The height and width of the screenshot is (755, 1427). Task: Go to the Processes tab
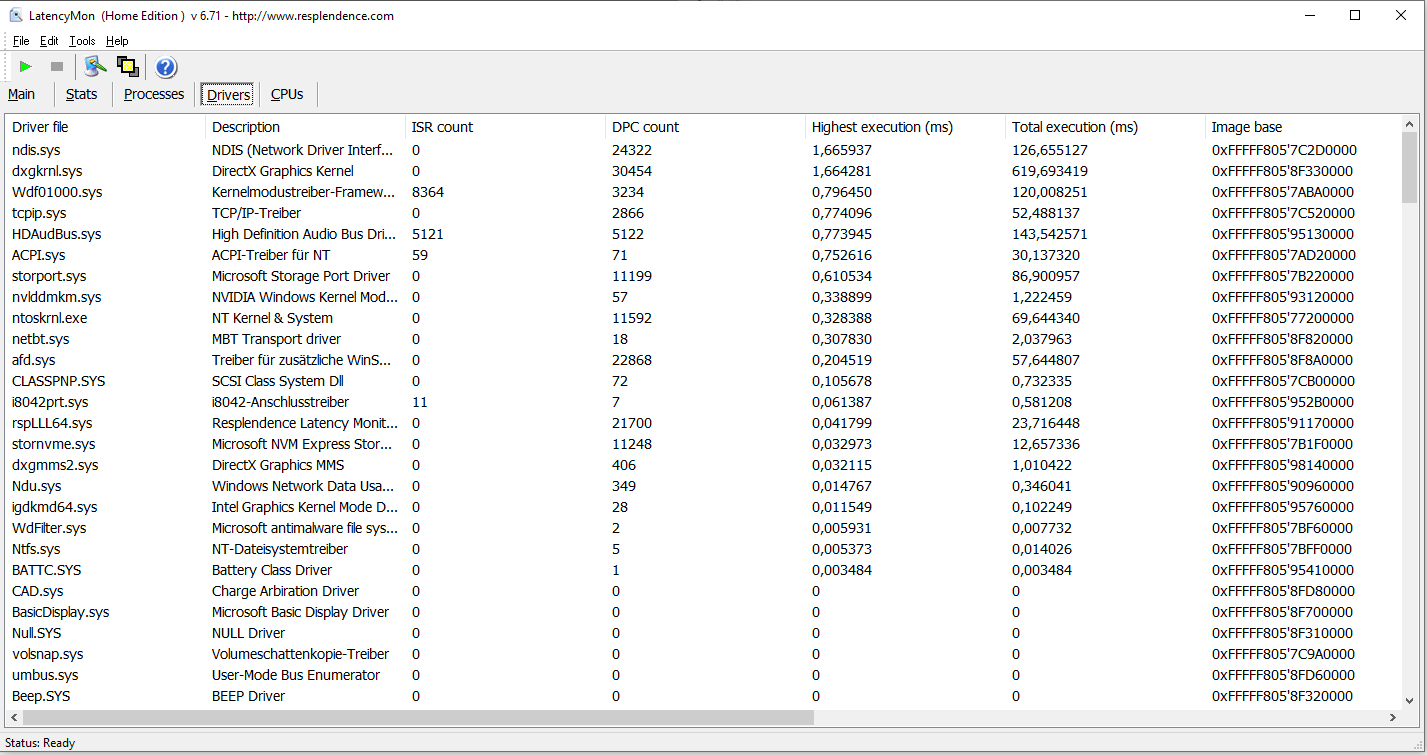pyautogui.click(x=154, y=94)
